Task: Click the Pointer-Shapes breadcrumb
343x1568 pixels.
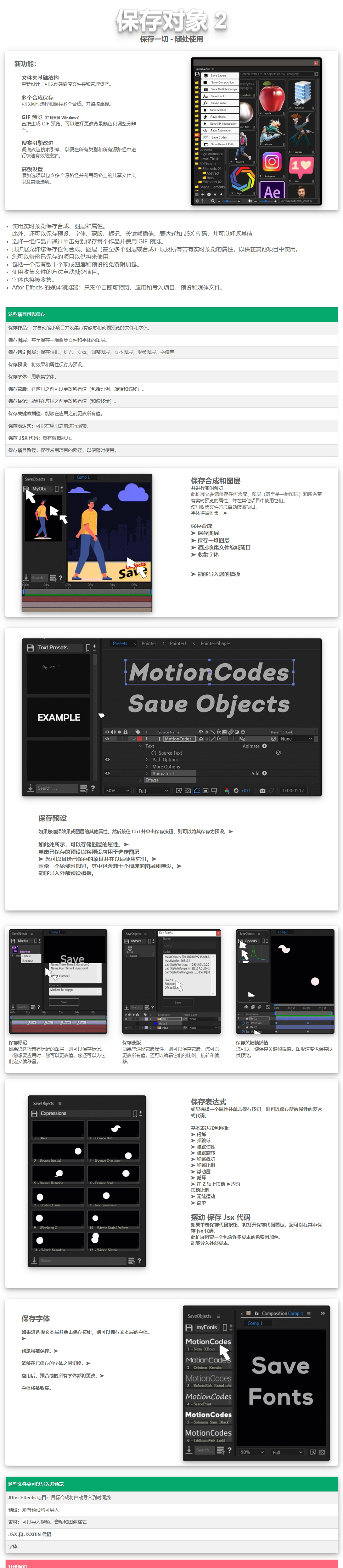Action: [216, 643]
